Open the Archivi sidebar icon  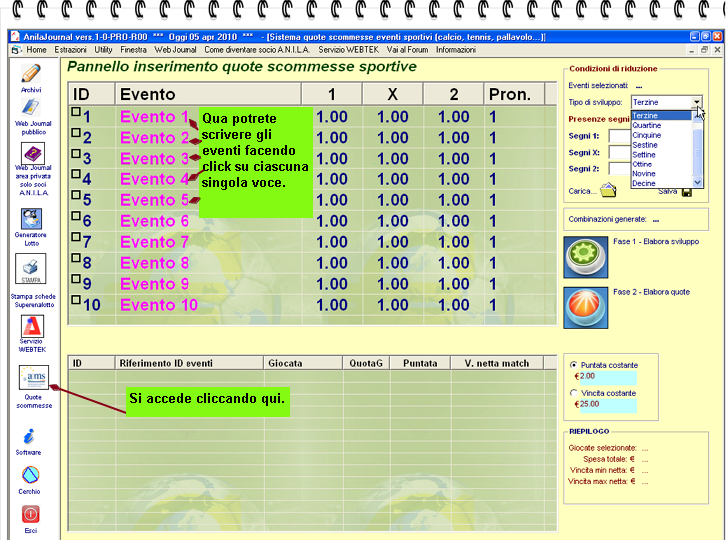[31, 74]
